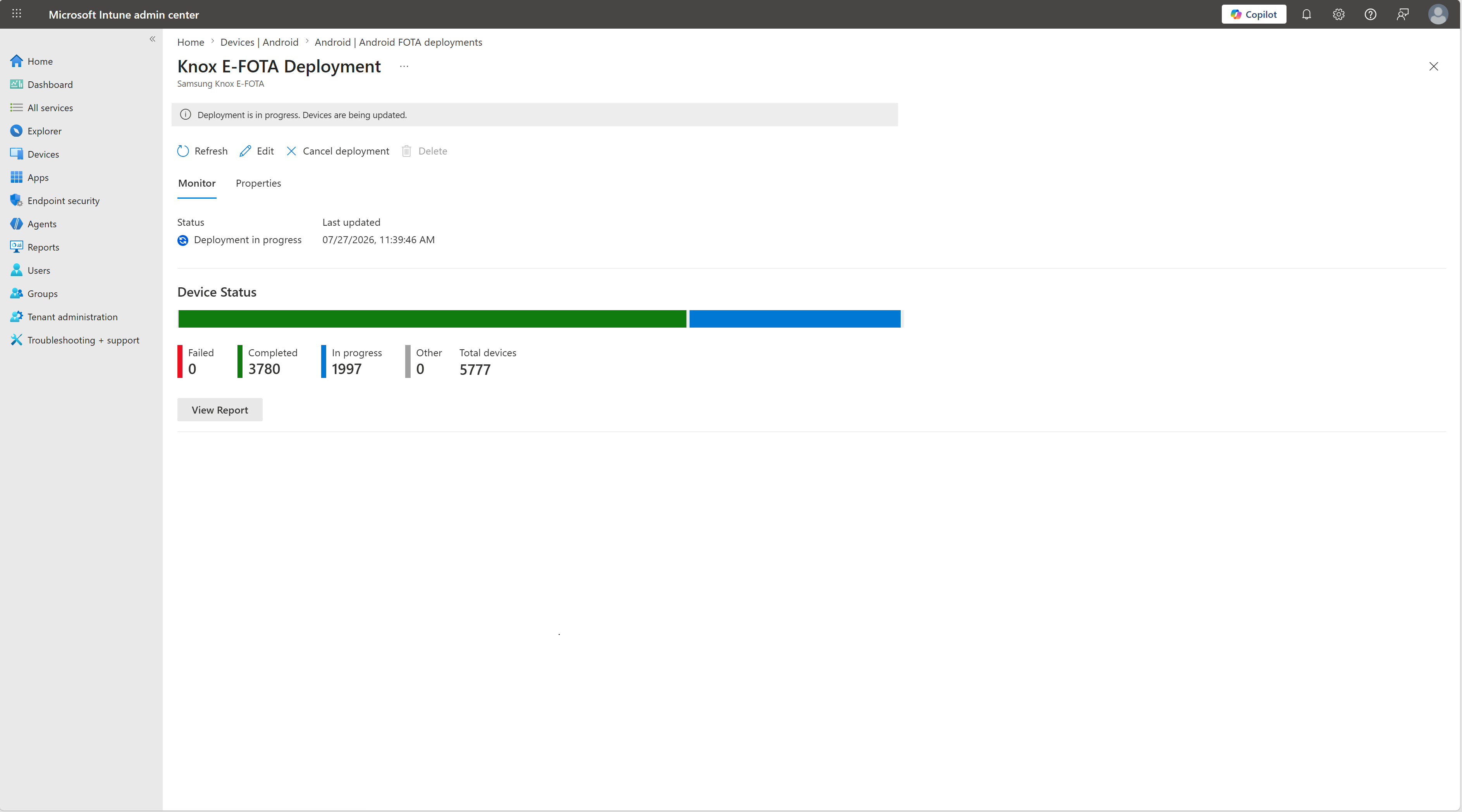
Task: Click the feedback icon in header
Action: 1402,14
